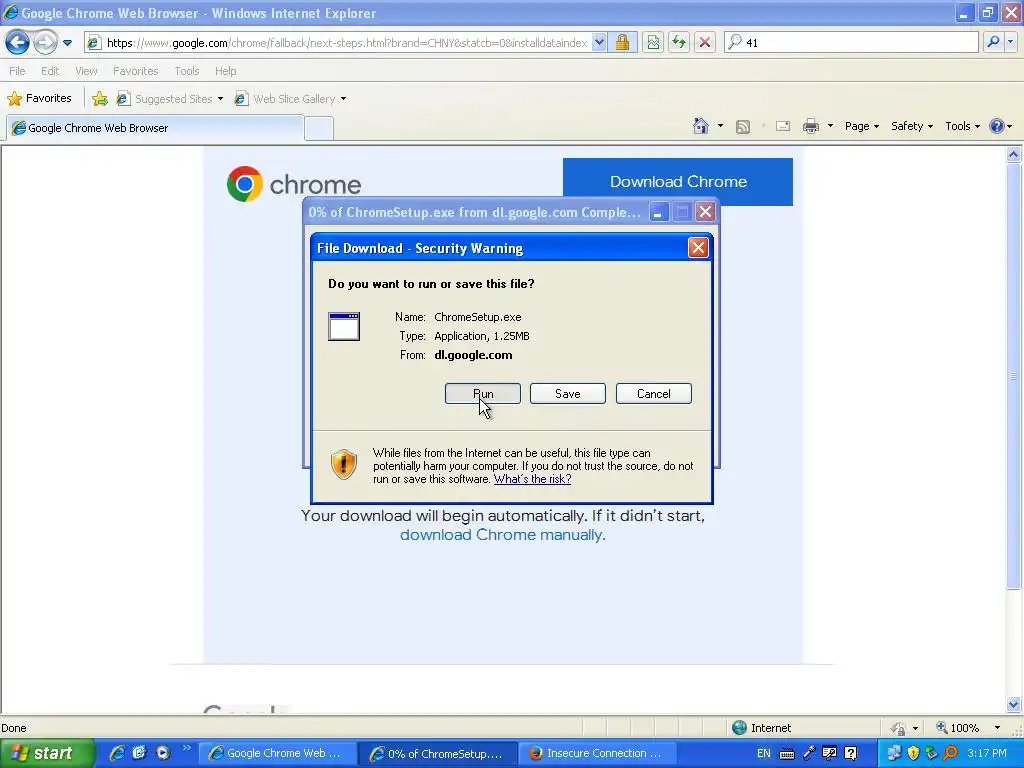The image size is (1024, 768).
Task: Refresh the page with the green arrows
Action: pyautogui.click(x=679, y=43)
